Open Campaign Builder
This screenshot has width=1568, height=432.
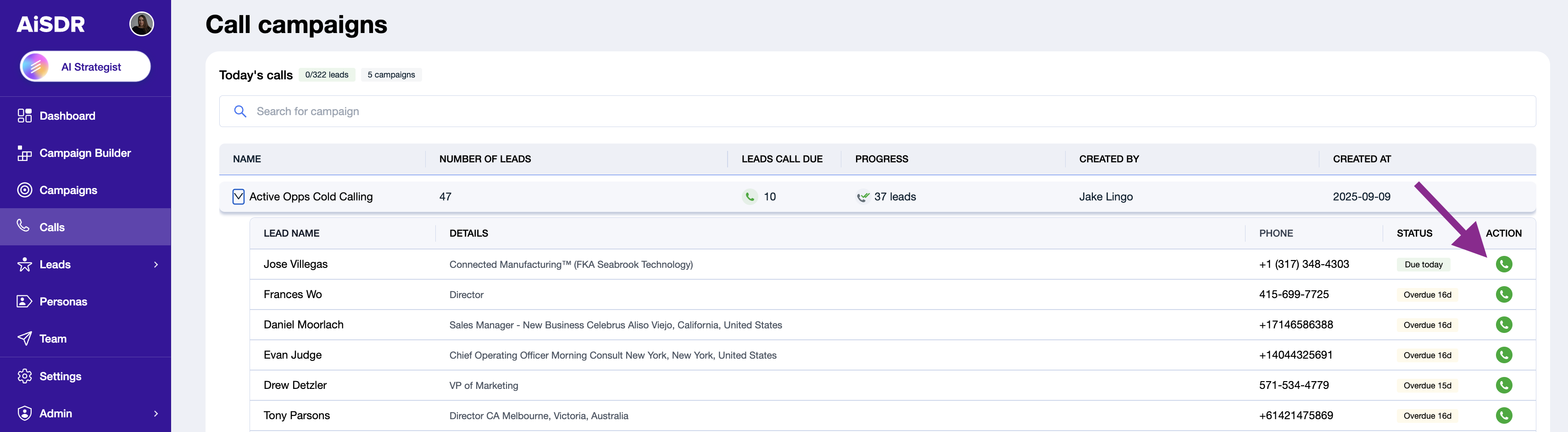(85, 153)
